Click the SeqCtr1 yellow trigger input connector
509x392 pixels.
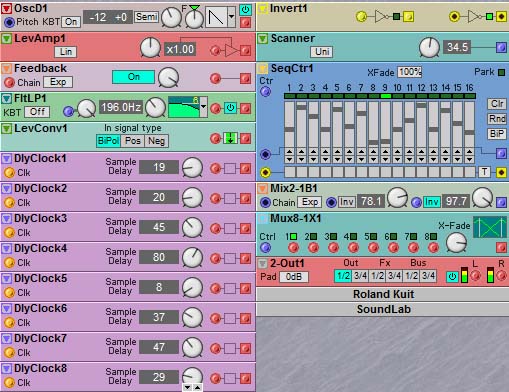coord(266,172)
